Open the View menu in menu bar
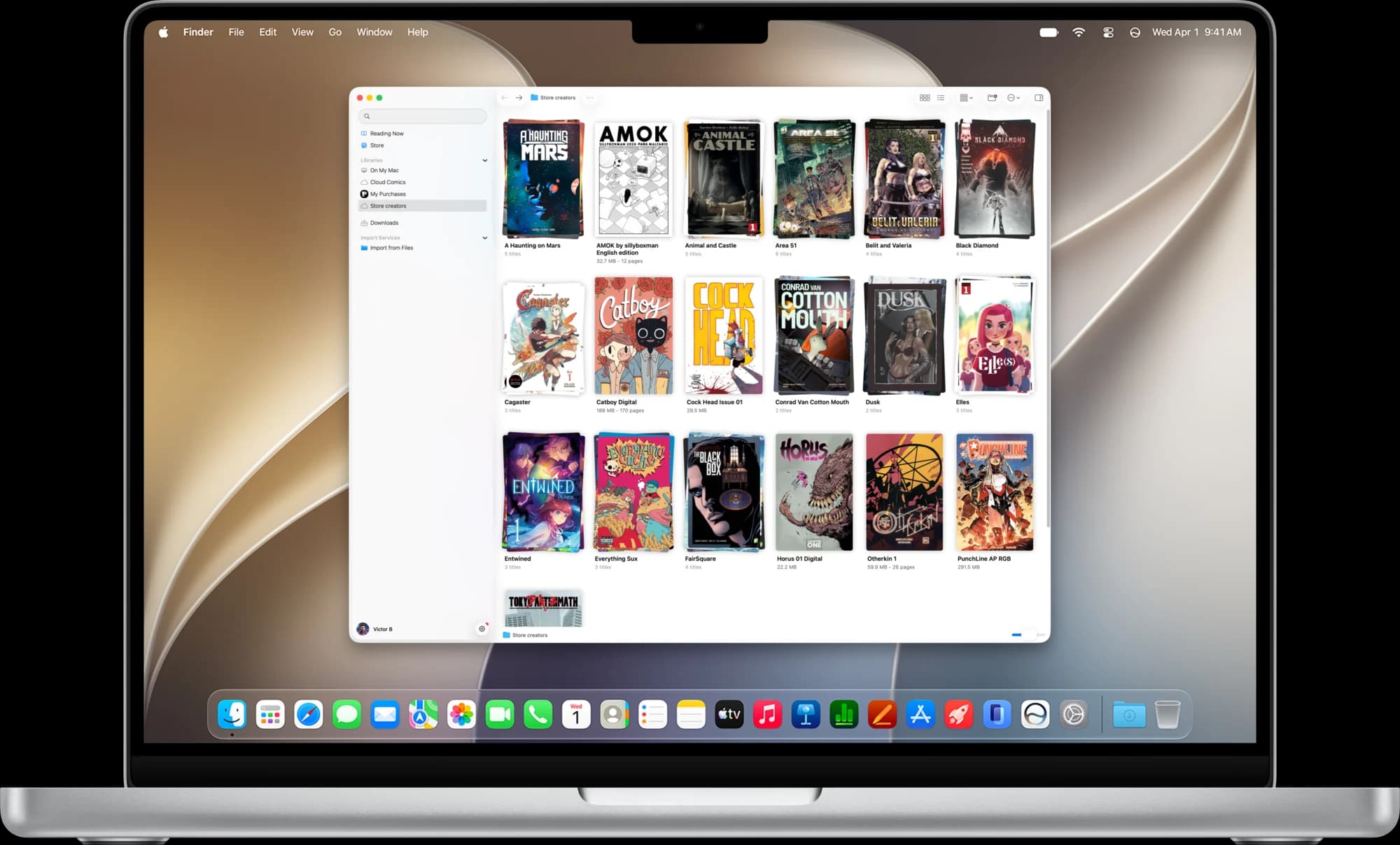The width and height of the screenshot is (1400, 845). coord(302,32)
